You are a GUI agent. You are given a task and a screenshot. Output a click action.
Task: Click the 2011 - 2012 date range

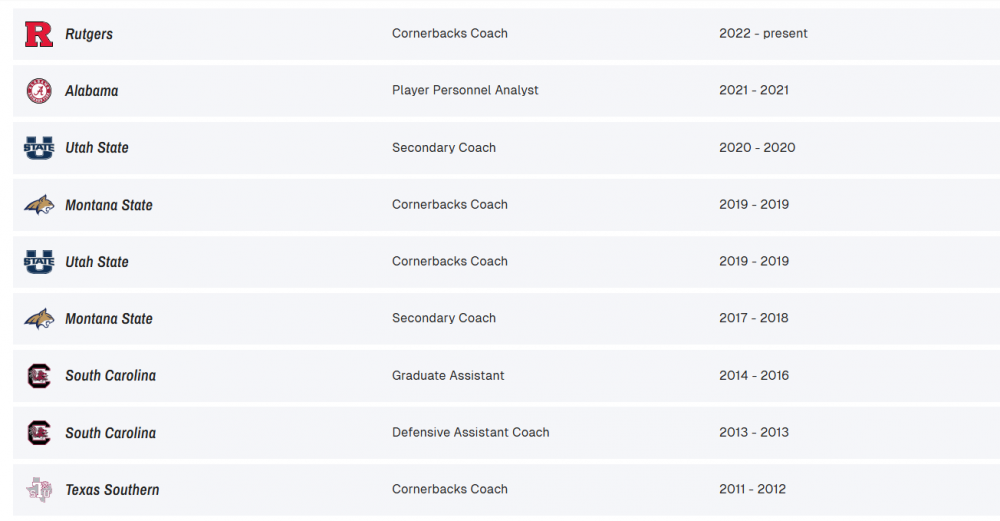click(x=752, y=490)
